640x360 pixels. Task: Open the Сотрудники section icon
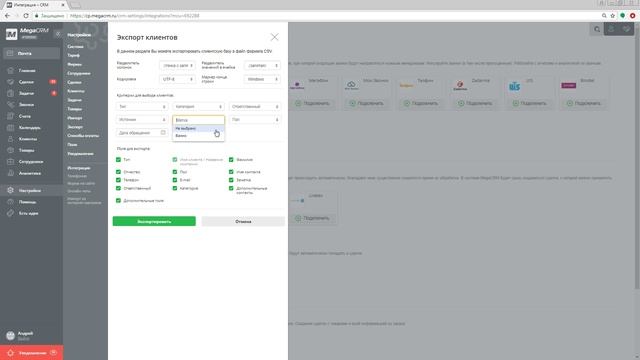[x=11, y=162]
